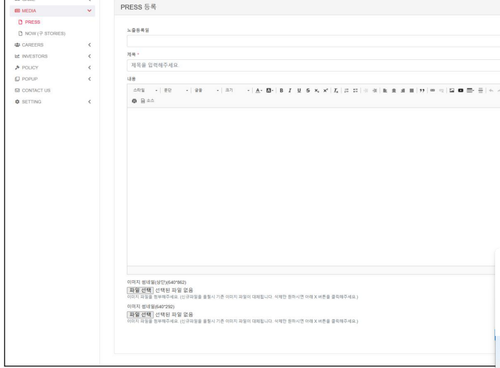Collapse the MEDIA menu chevron

pyautogui.click(x=89, y=11)
